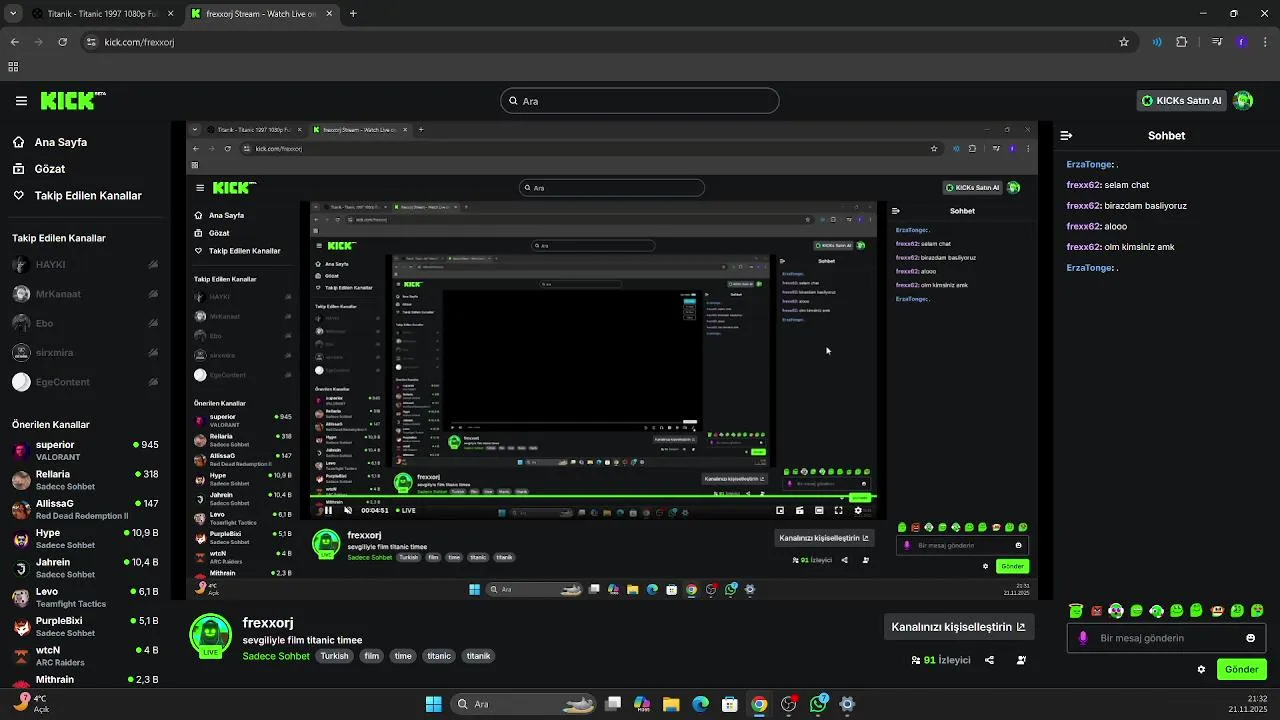Screen dimensions: 1280x720
Task: Open File Explorer from the taskbar
Action: [x=671, y=704]
